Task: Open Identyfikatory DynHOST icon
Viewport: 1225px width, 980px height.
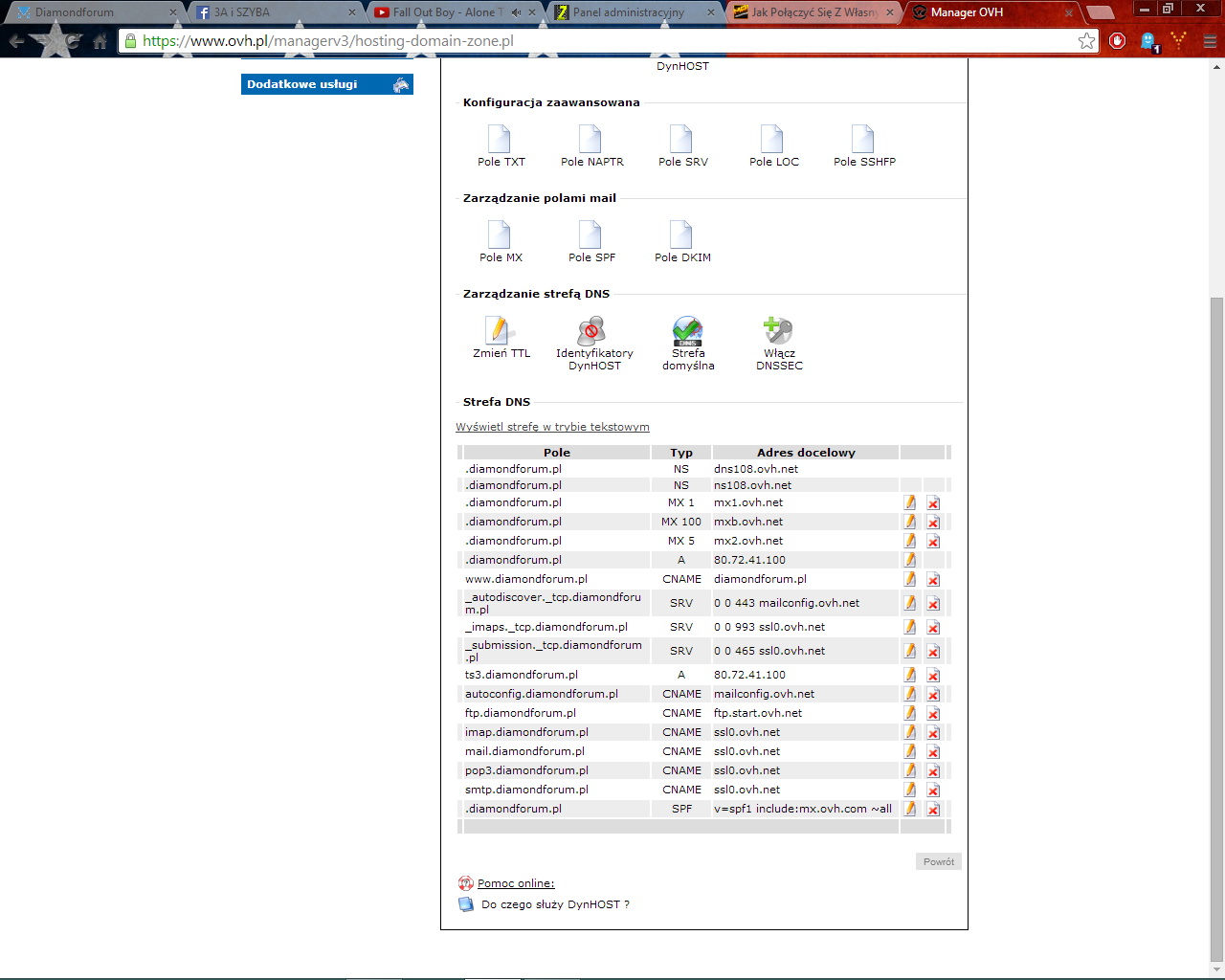Action: click(592, 331)
